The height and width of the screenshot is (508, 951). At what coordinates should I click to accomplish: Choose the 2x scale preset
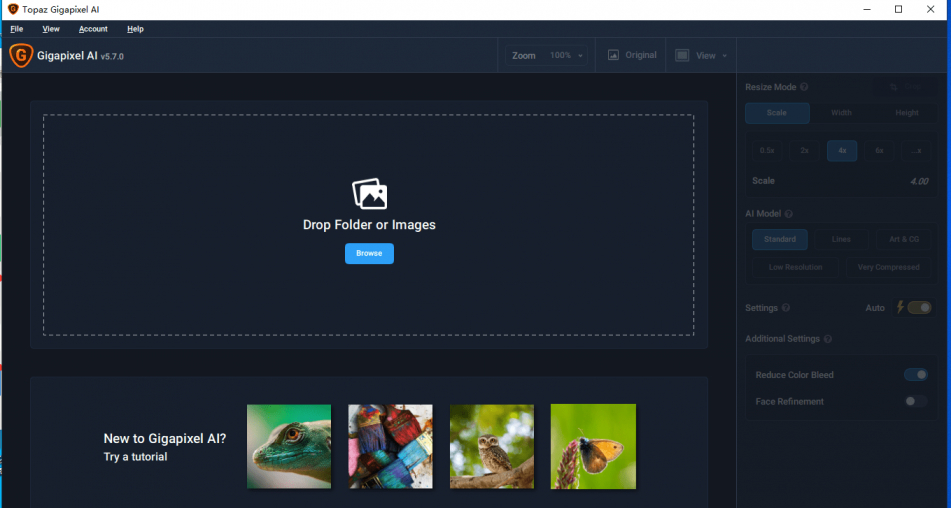coord(804,150)
